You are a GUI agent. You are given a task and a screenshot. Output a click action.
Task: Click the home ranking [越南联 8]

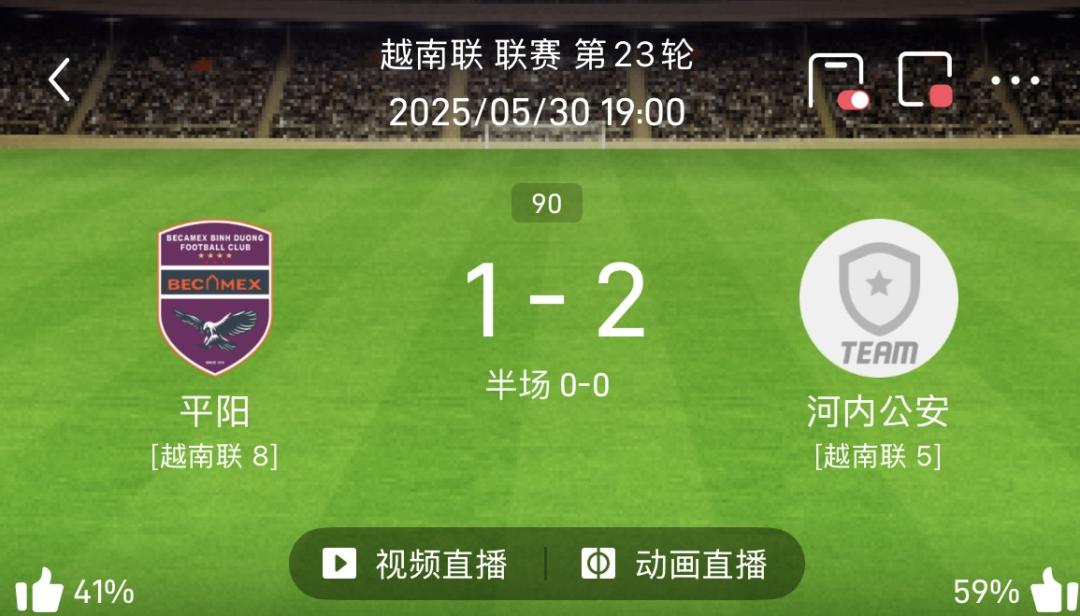tap(214, 456)
